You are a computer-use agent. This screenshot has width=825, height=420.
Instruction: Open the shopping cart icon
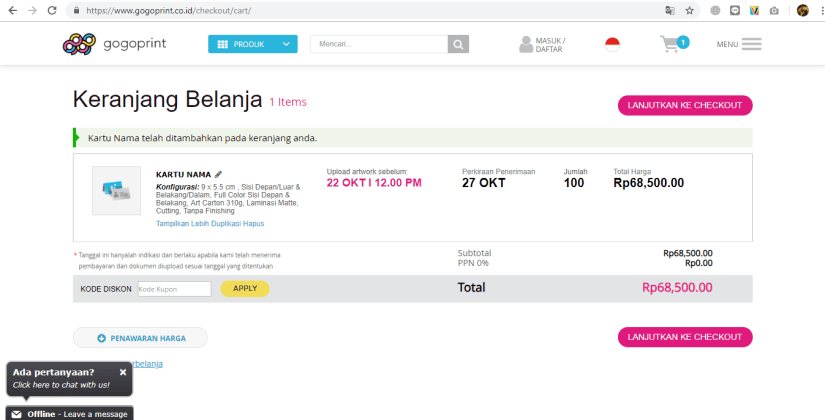(670, 44)
